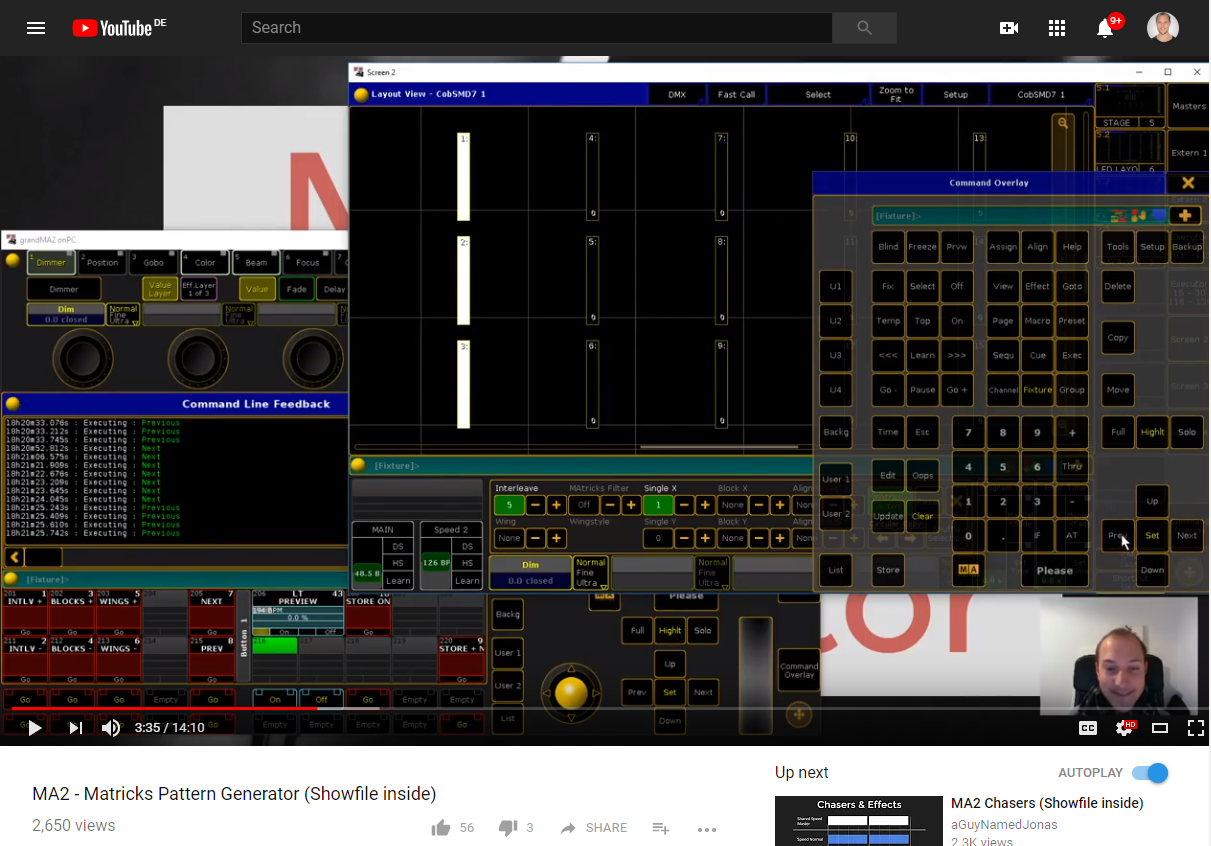Mute the video volume speaker

pos(111,728)
